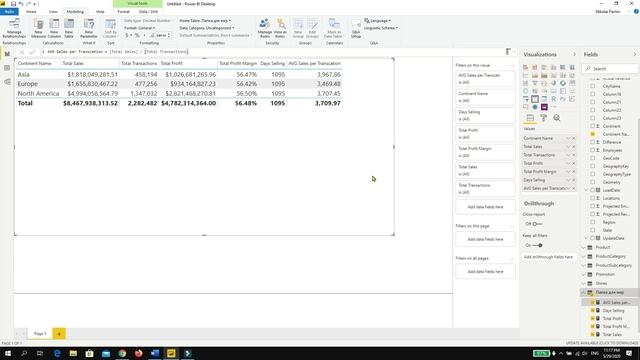Collapse the Fields pane chevron

[635, 54]
